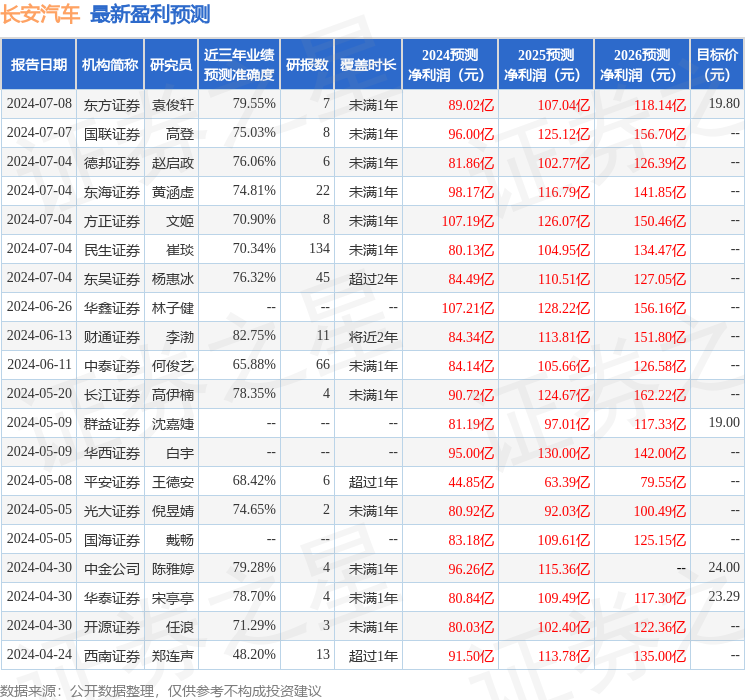745x700 pixels.
Task: Click the 数据来源 disclaimer footer text
Action: (x=161, y=691)
